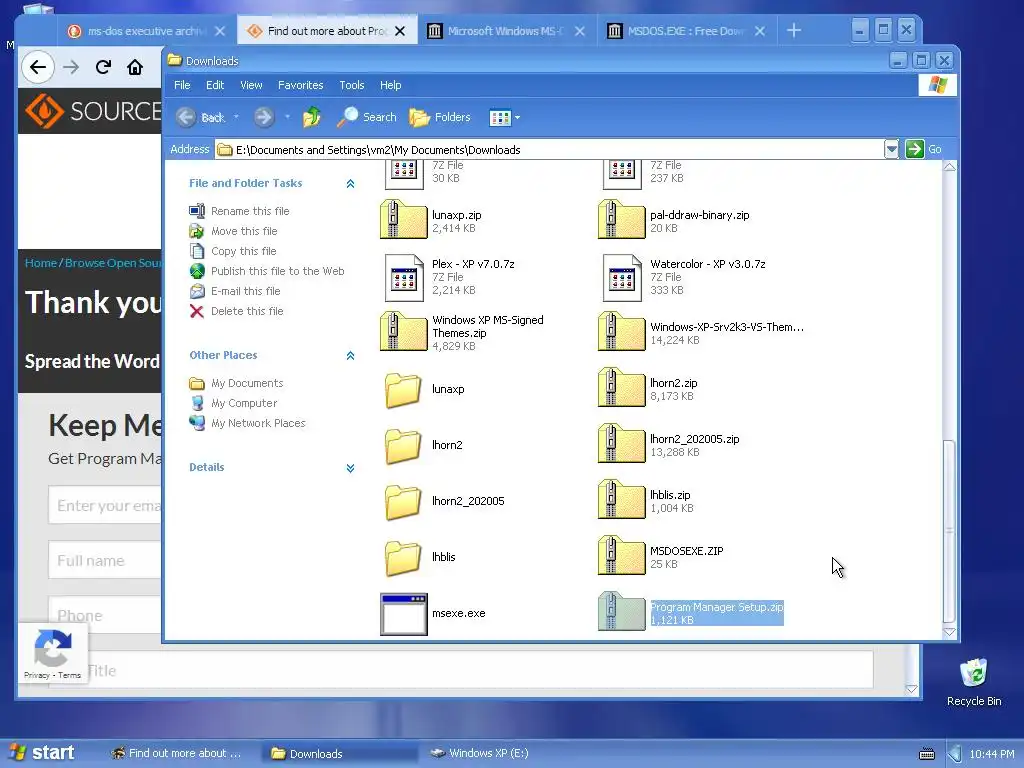The height and width of the screenshot is (768, 1024).
Task: Switch to ms-dos executive archive browser tab
Action: [146, 31]
